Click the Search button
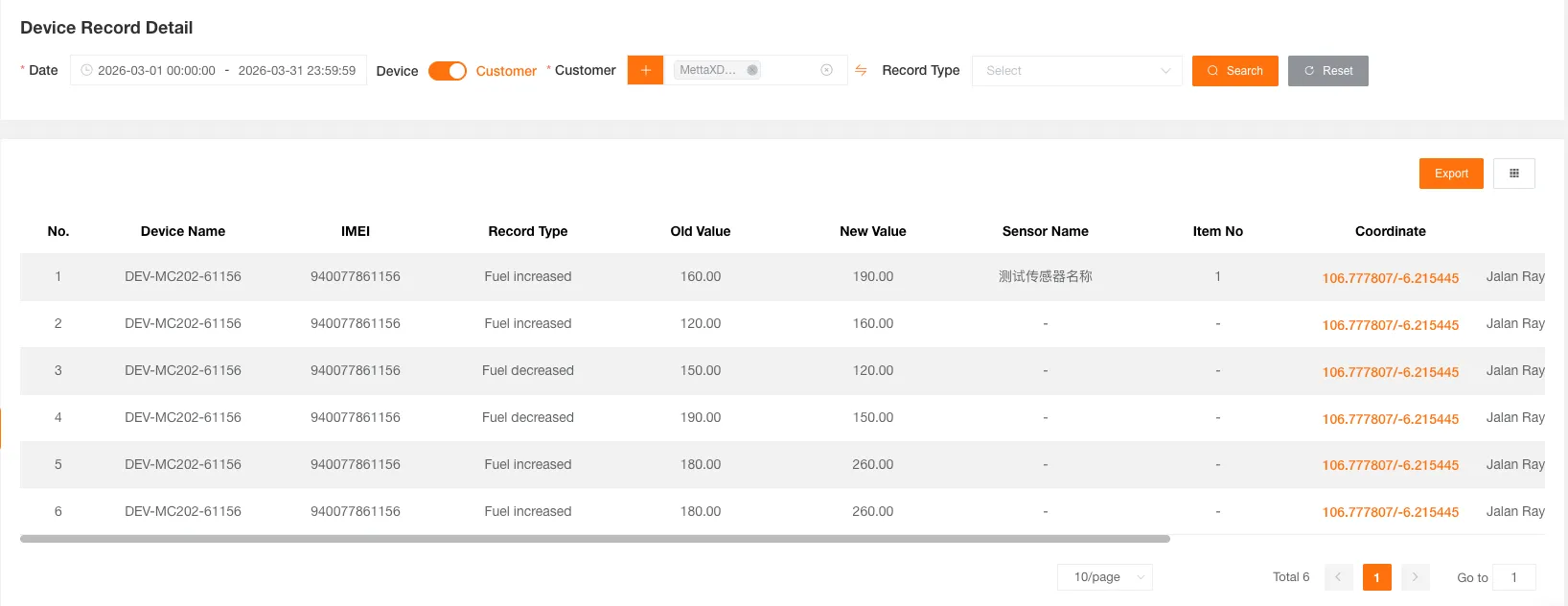This screenshot has height=606, width=1568. 1235,71
